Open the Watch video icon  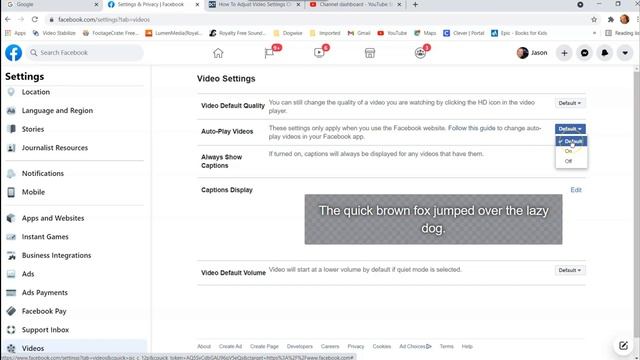(319, 53)
